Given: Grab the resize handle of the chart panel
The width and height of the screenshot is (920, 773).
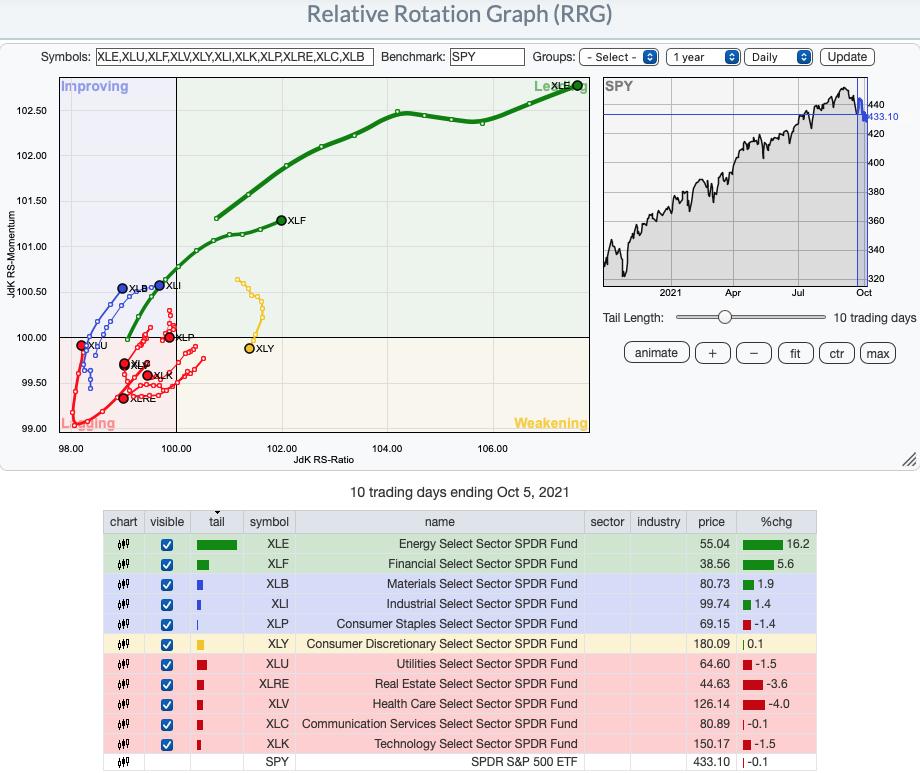Looking at the screenshot, I should click(x=909, y=460).
